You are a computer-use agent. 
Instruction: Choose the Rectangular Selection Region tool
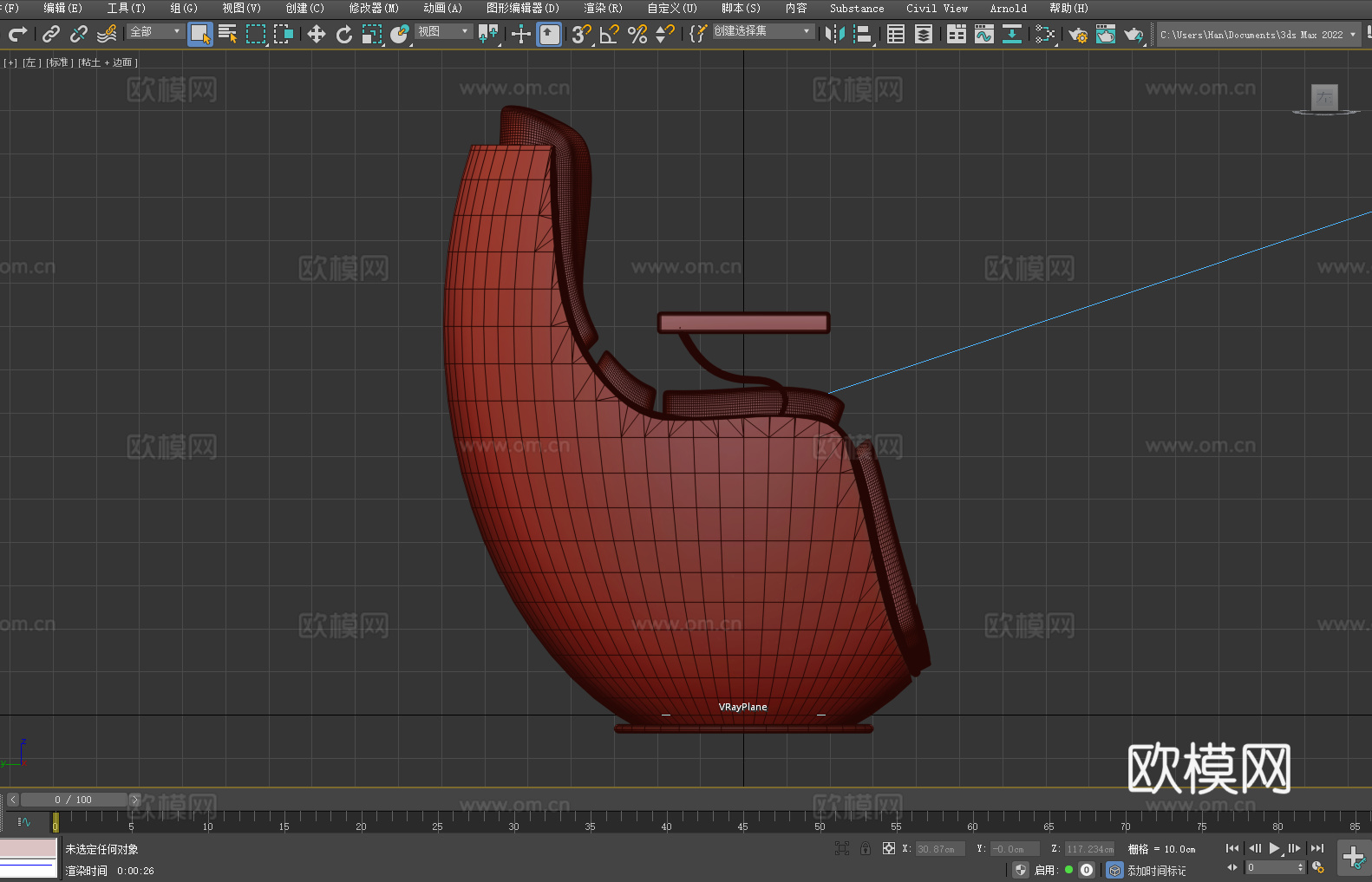point(256,34)
